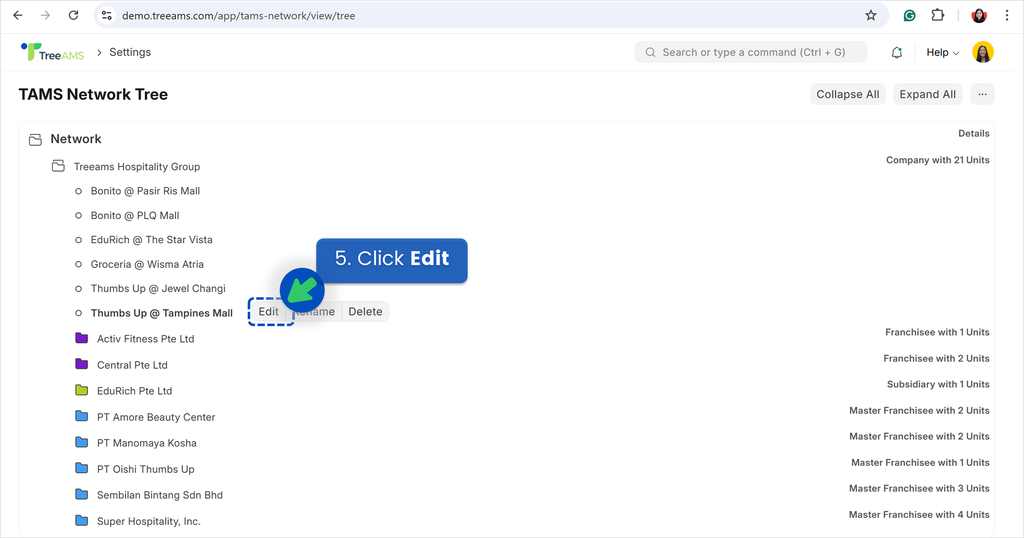
Task: Click the breadcrumb chevron before Settings
Action: click(x=99, y=52)
